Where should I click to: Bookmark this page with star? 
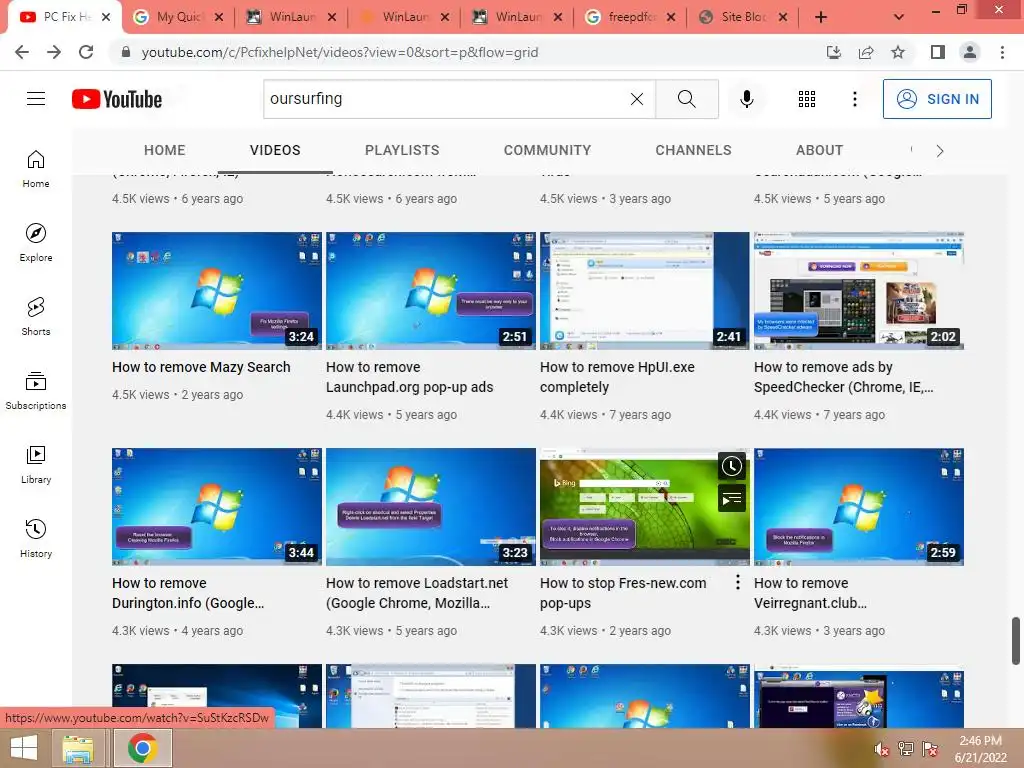point(898,52)
